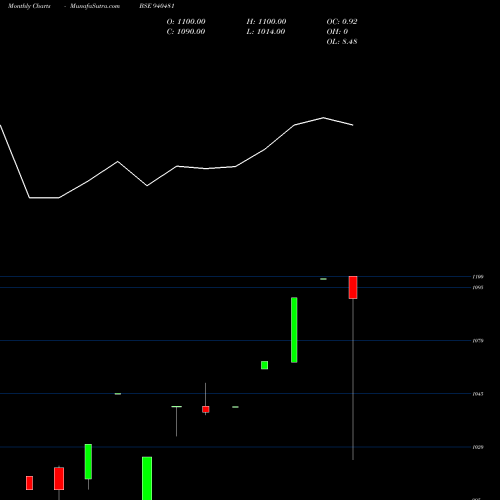Click the 1079 price axis label
Viewport: 500px width, 500px height.
(478, 341)
